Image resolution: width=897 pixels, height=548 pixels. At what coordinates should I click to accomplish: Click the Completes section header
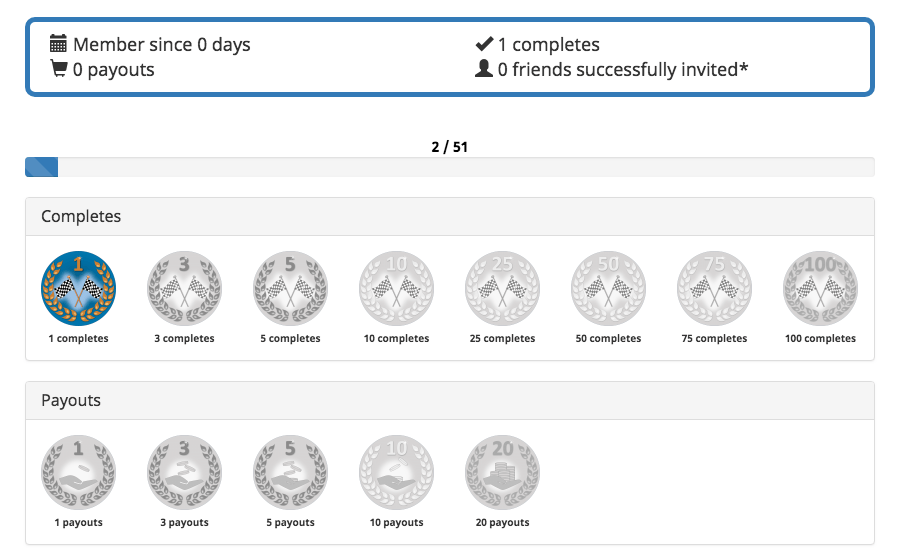click(450, 217)
